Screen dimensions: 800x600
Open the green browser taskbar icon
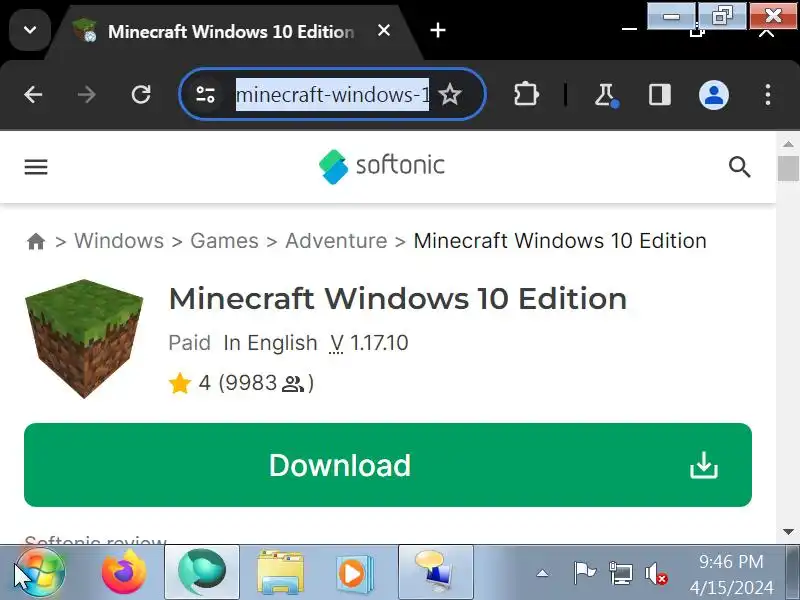tap(202, 571)
